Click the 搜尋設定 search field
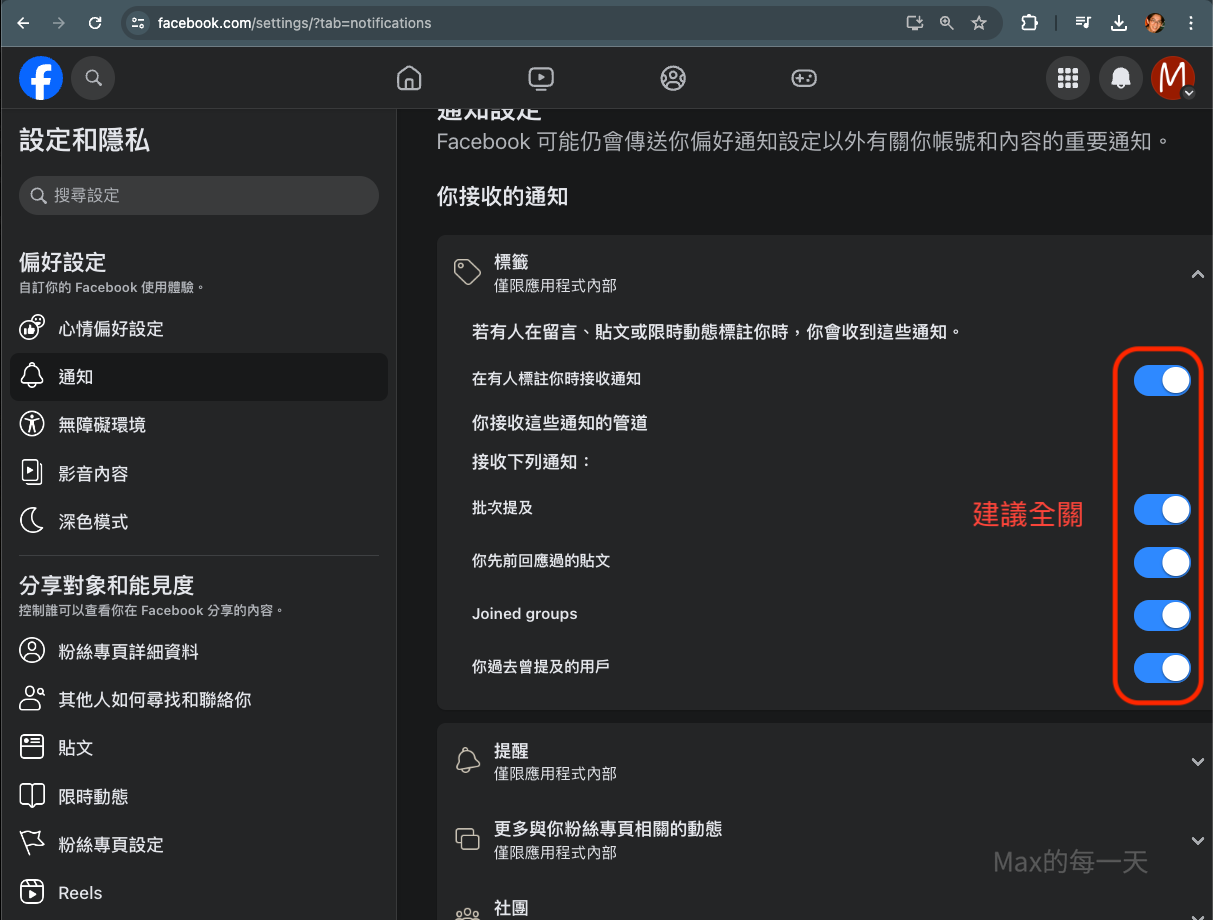This screenshot has width=1213, height=920. pos(200,196)
